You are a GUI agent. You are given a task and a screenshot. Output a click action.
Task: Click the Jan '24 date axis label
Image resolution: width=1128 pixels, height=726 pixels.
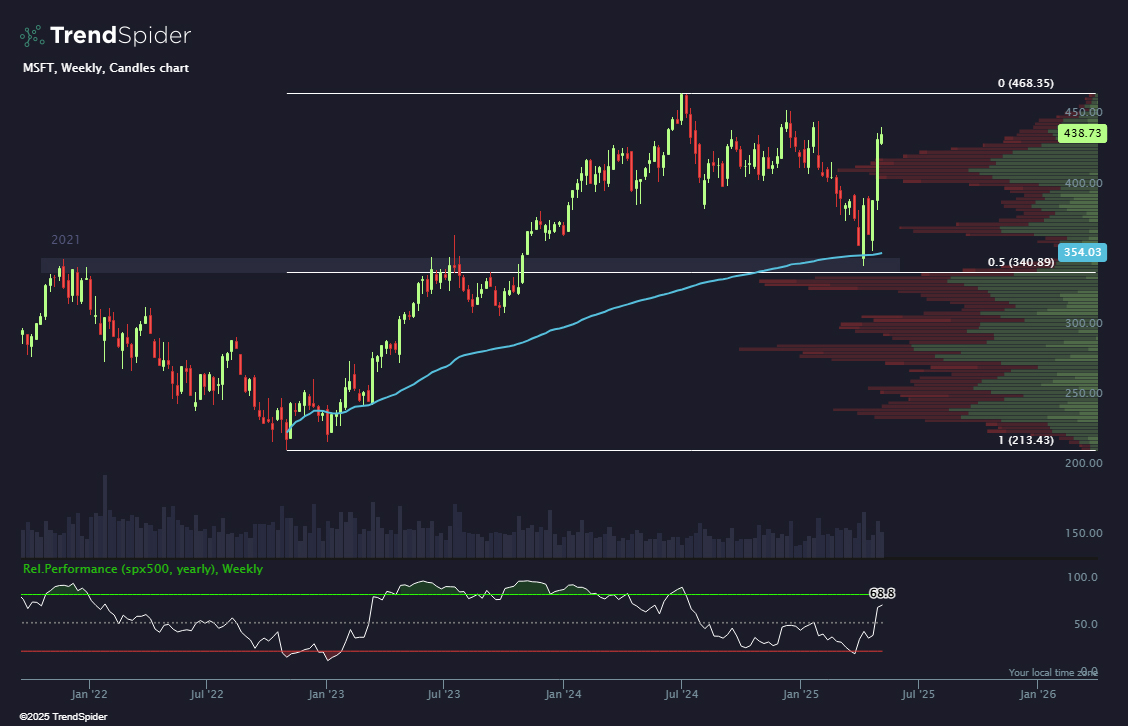[x=563, y=694]
